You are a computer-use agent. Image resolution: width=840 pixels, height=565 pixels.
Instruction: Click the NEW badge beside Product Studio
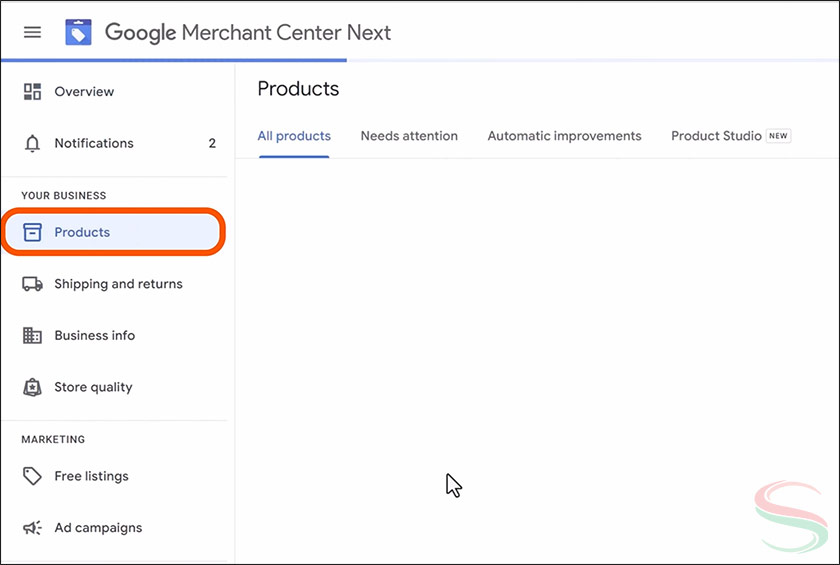pos(778,136)
